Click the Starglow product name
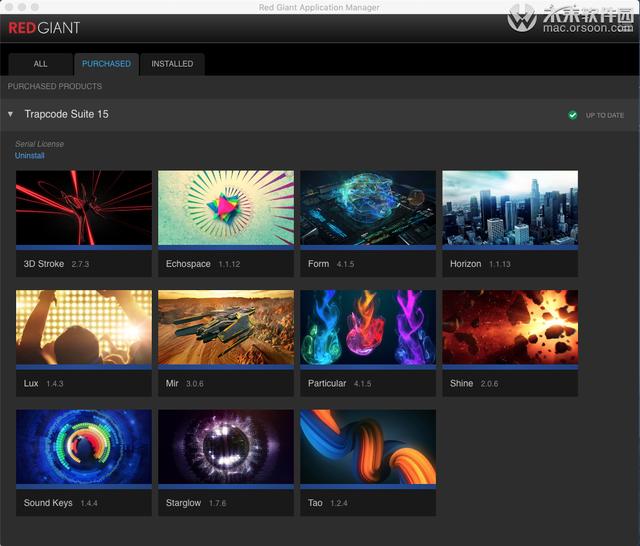The image size is (640, 546). click(183, 503)
